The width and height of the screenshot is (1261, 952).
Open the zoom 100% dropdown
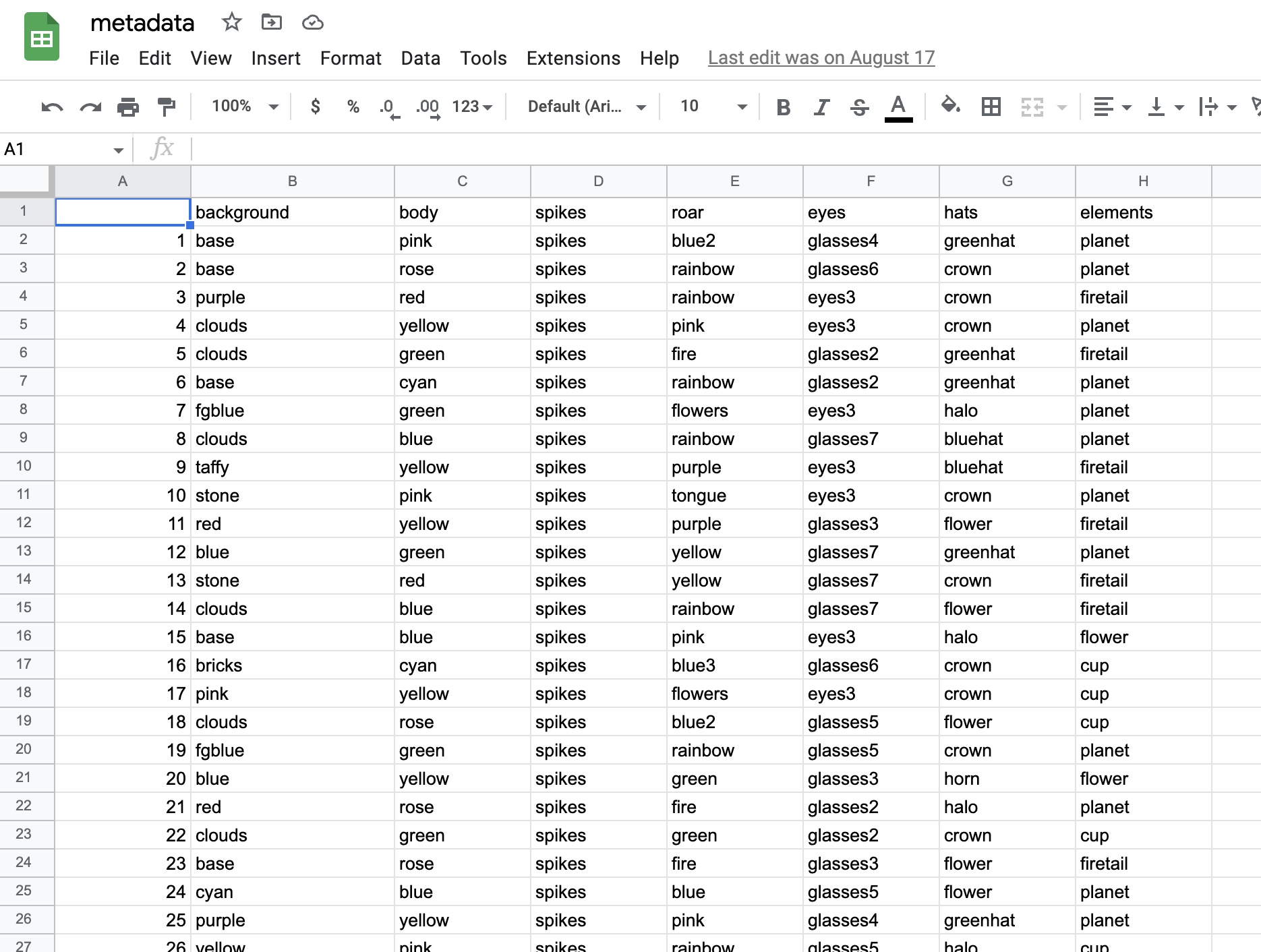click(245, 106)
